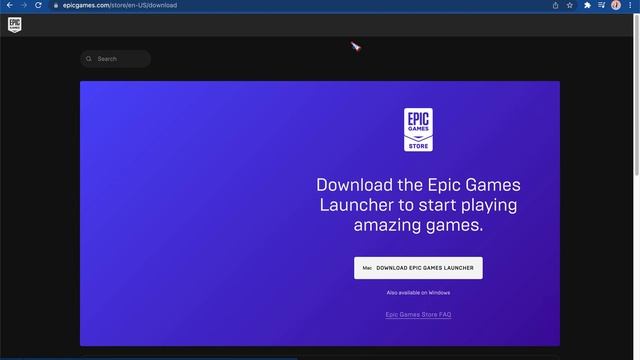Viewport: 640px width, 360px height.
Task: Open the media control queue icon
Action: pyautogui.click(x=602, y=5)
